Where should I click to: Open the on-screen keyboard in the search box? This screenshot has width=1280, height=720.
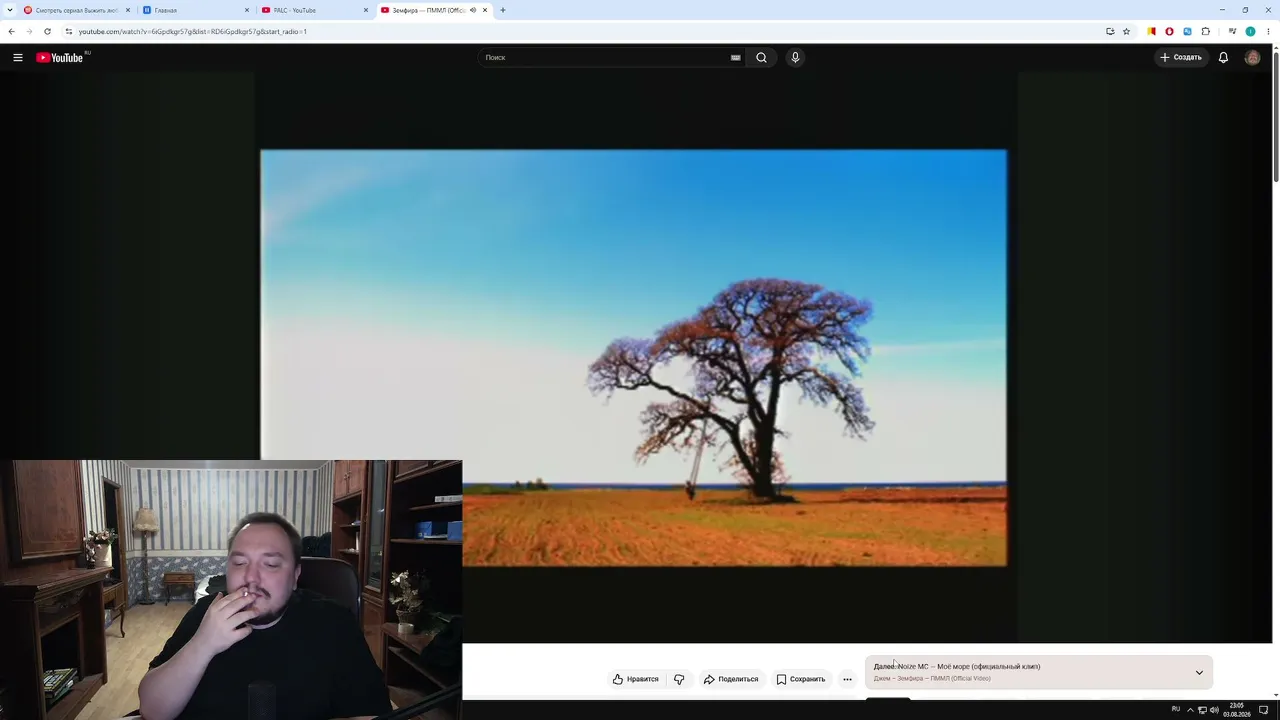coord(736,58)
